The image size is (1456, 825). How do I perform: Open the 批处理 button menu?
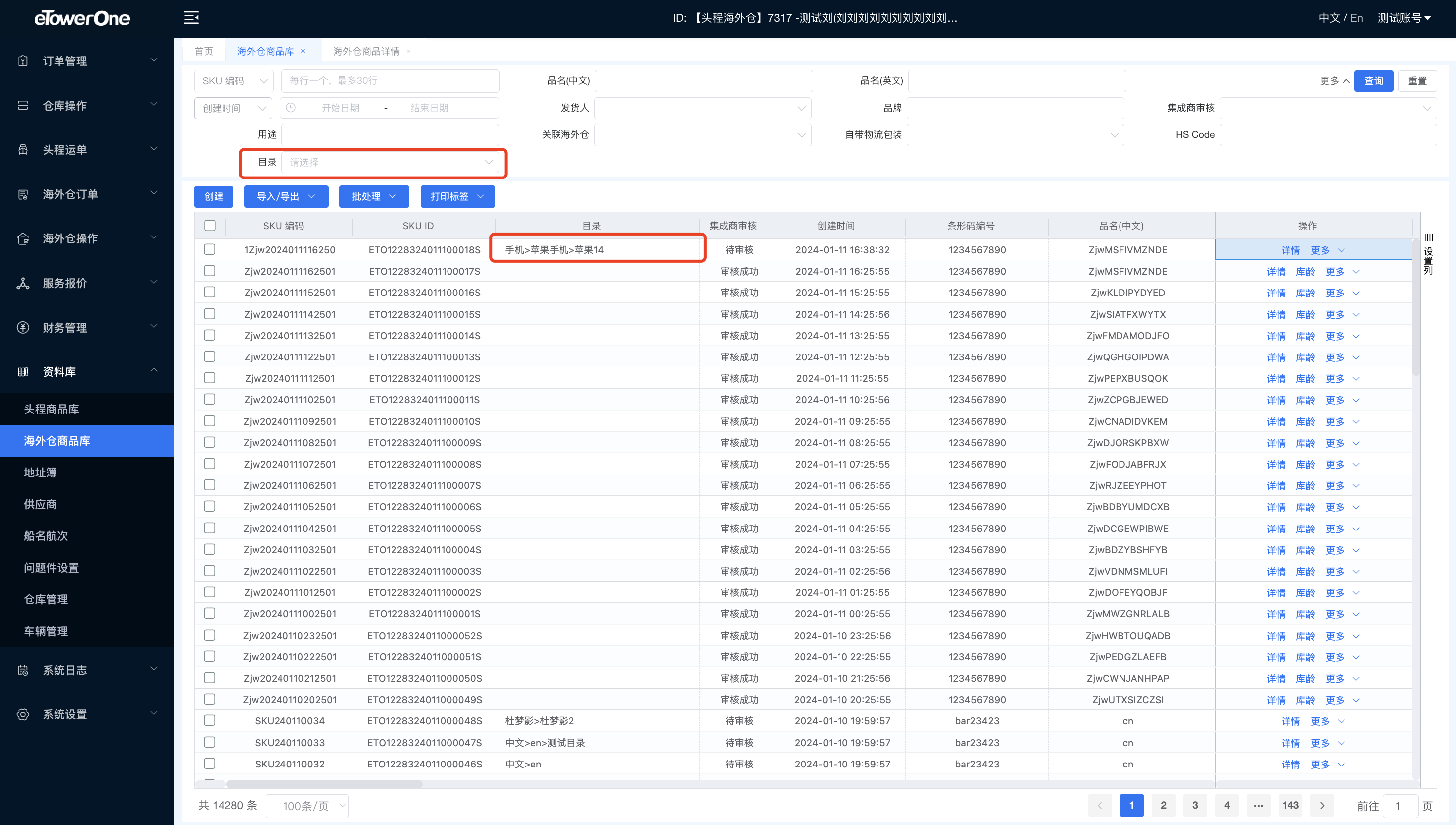374,197
